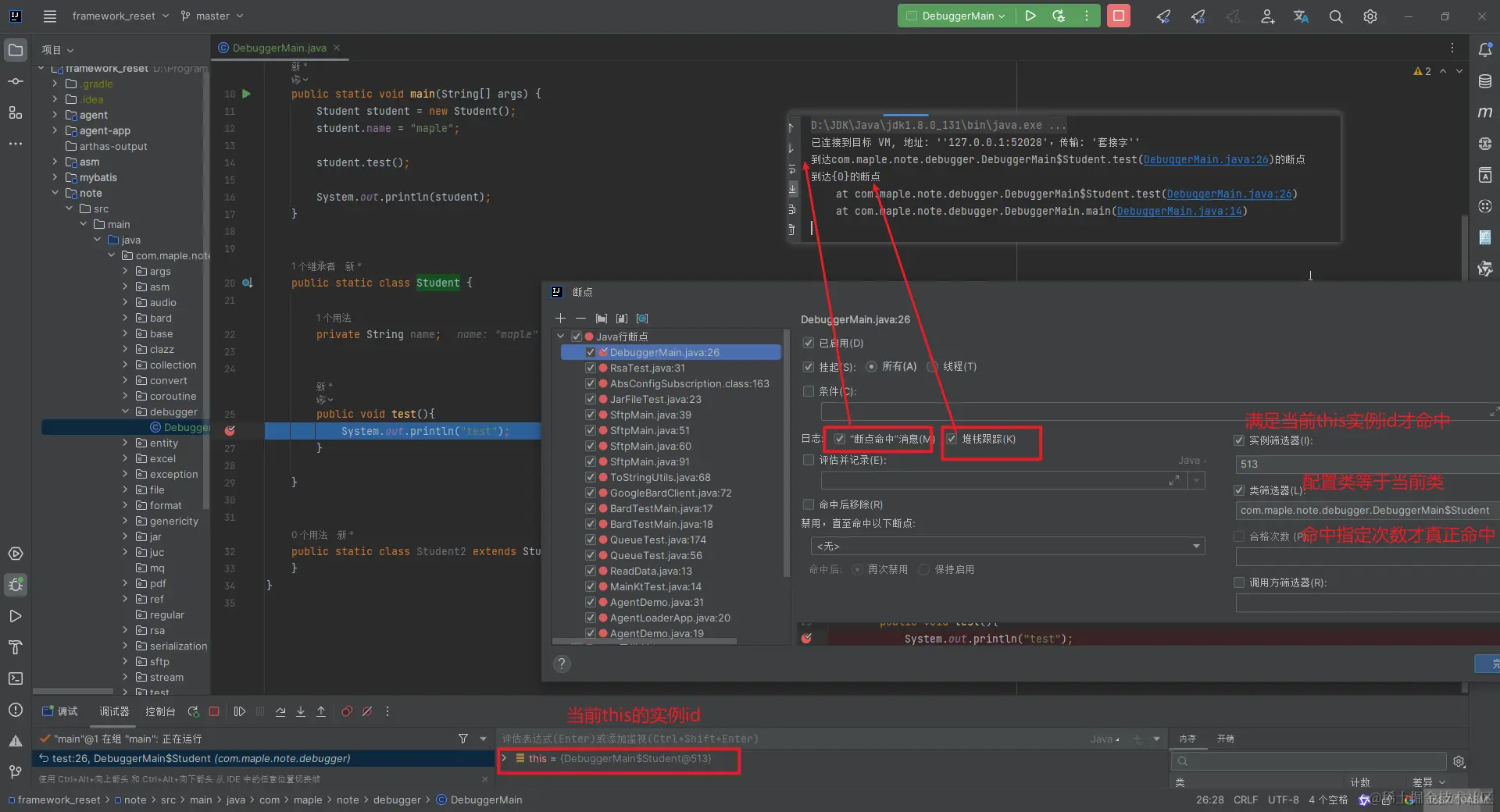This screenshot has height=812, width=1500.
Task: Open the 禁用直至命中 <无> dropdown
Action: click(x=1008, y=546)
